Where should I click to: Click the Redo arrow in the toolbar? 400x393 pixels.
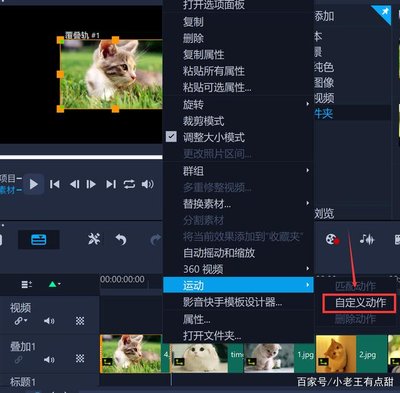click(x=155, y=239)
